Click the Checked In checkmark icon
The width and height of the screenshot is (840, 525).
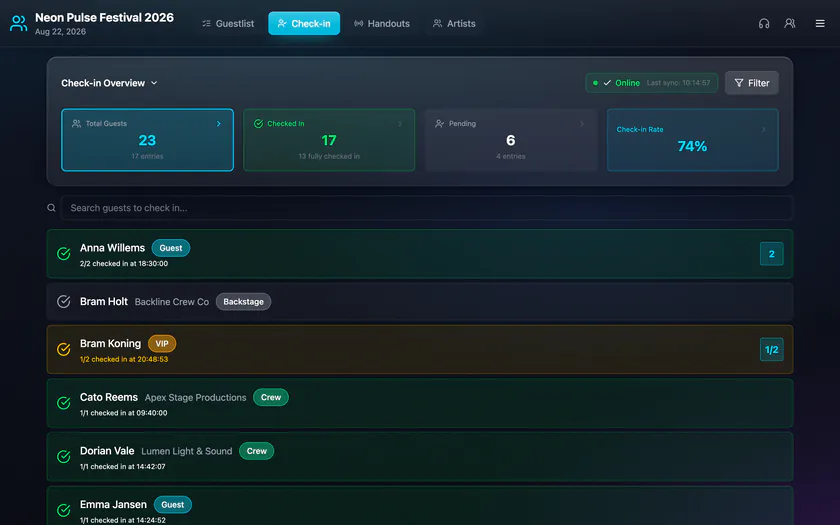click(258, 124)
